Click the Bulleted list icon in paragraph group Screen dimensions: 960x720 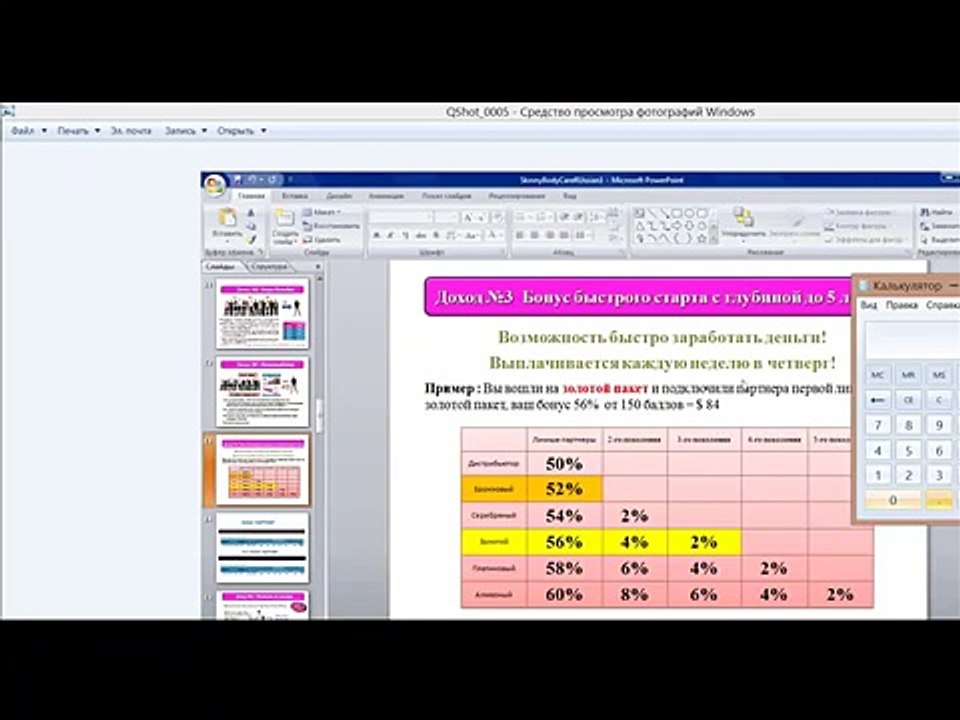(521, 217)
